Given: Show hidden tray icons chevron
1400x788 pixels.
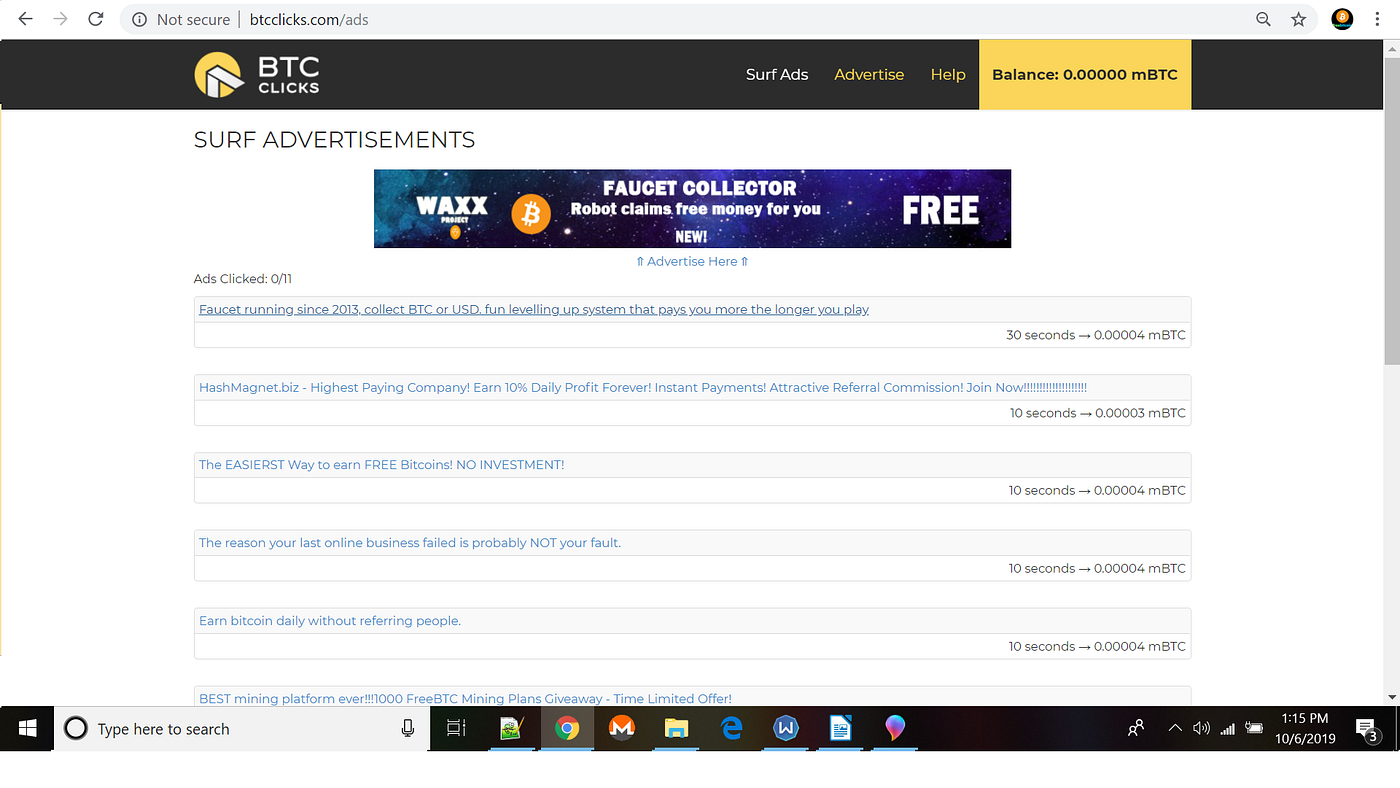Looking at the screenshot, I should 1175,729.
